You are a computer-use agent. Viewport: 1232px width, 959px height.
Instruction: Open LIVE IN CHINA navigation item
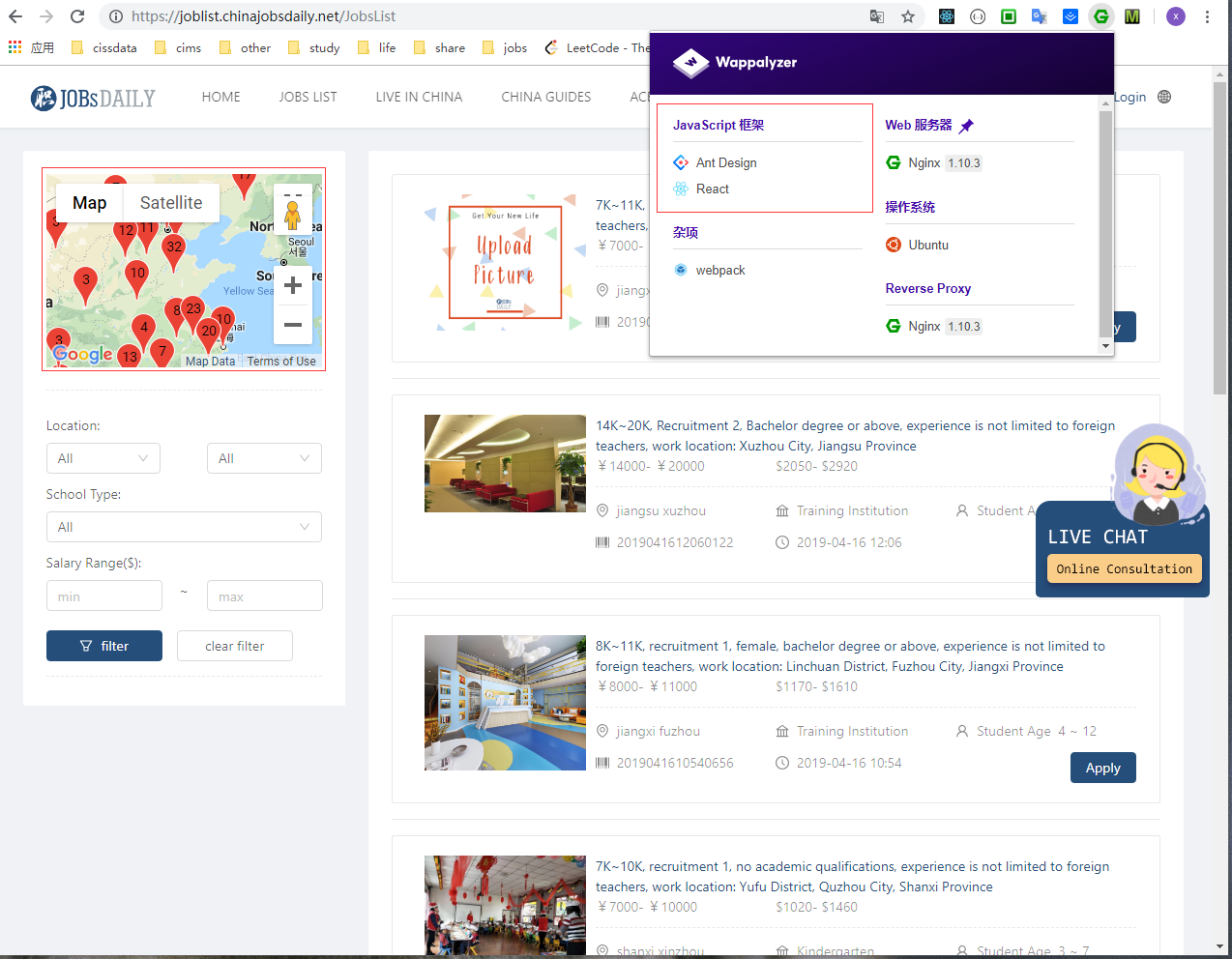419,97
